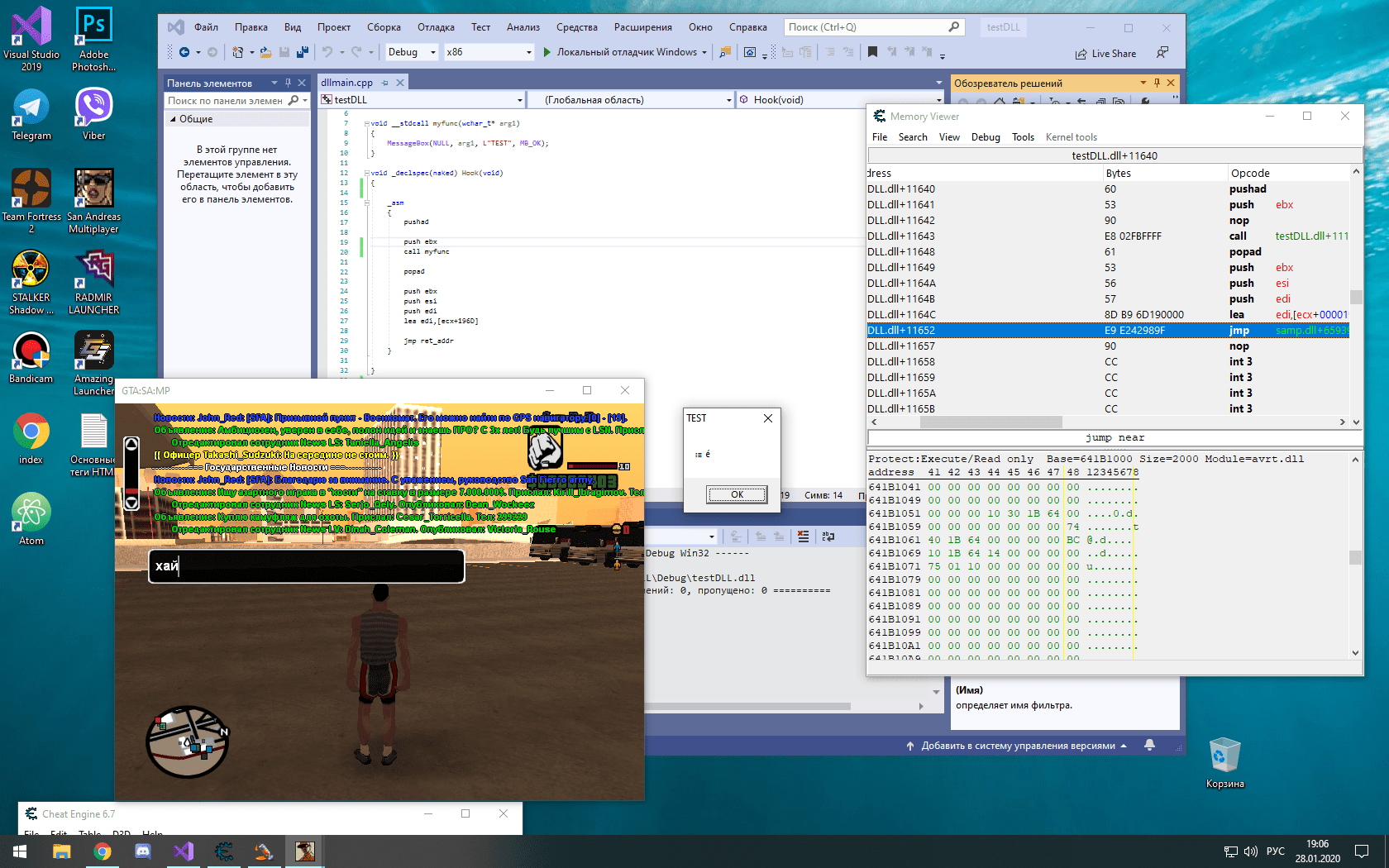Click Добавить в систему управления версиями
This screenshot has width=1389, height=868.
point(1017,746)
